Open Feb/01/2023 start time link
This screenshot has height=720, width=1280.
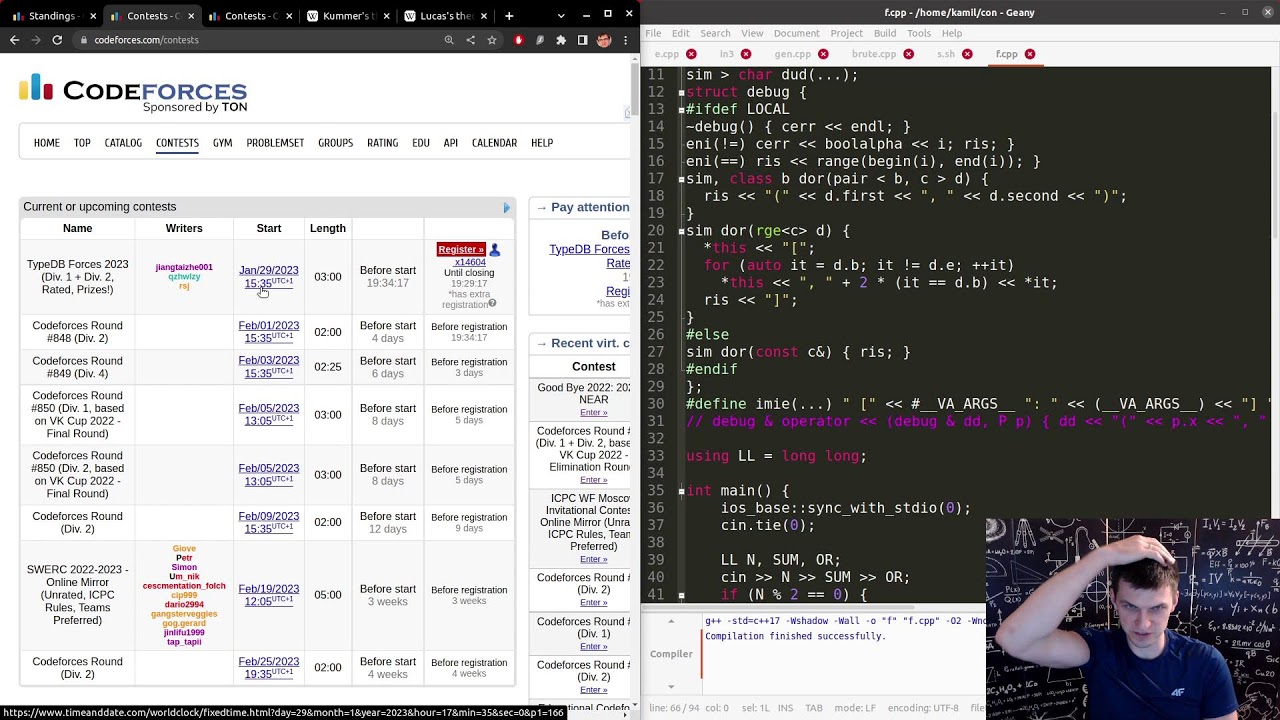(268, 331)
